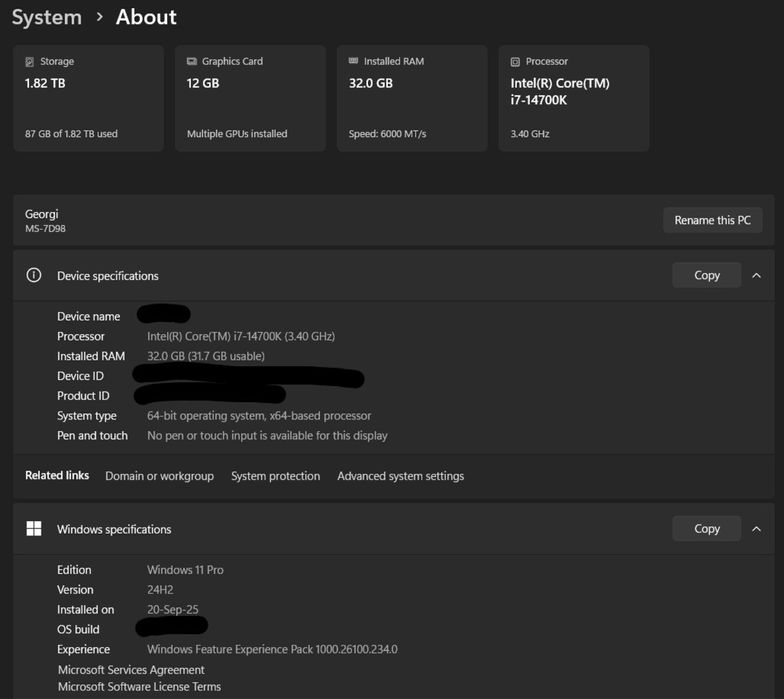The image size is (784, 699).
Task: Click the Graphics Card icon
Action: pyautogui.click(x=192, y=61)
